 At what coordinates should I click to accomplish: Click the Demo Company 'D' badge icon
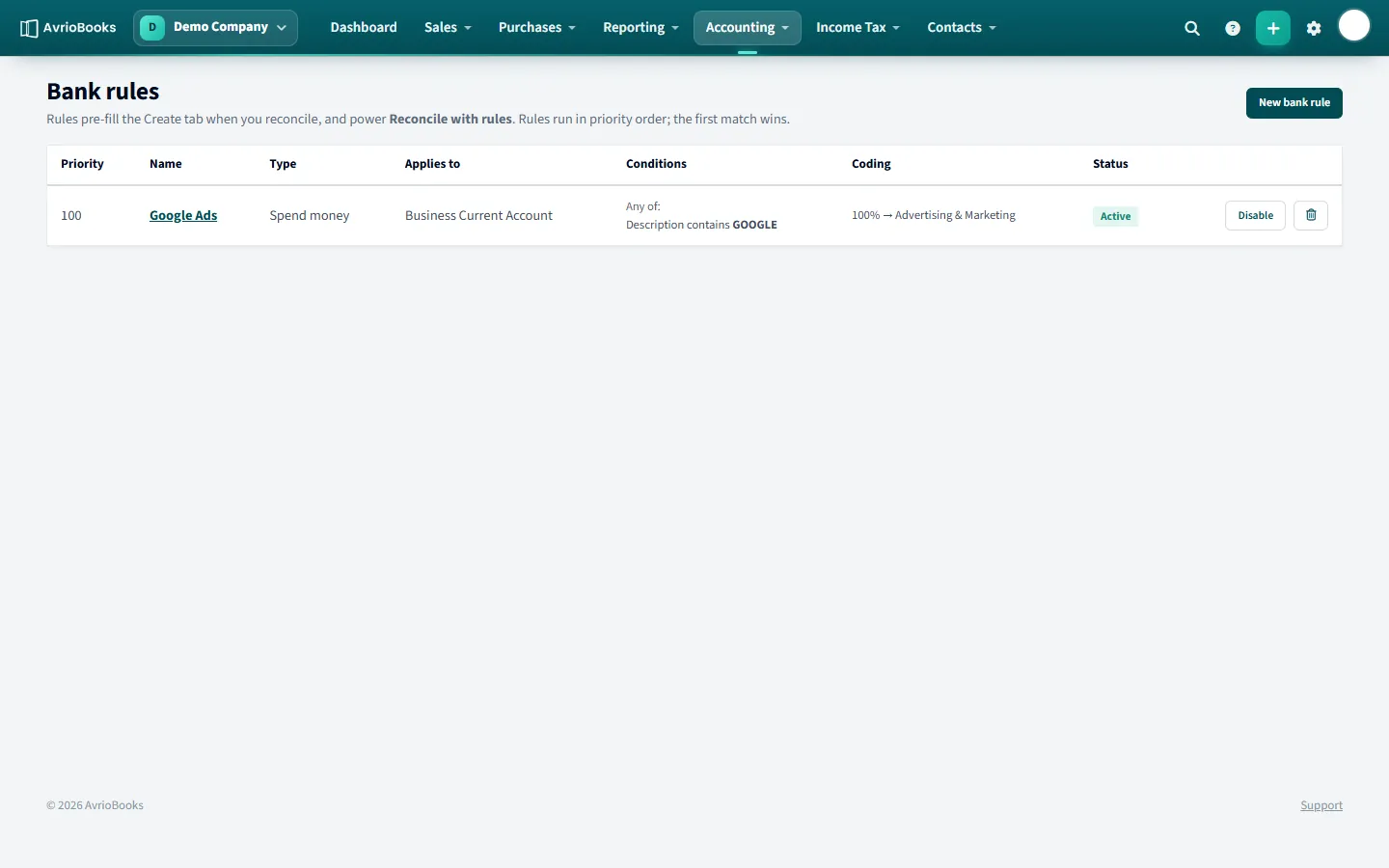[x=152, y=27]
